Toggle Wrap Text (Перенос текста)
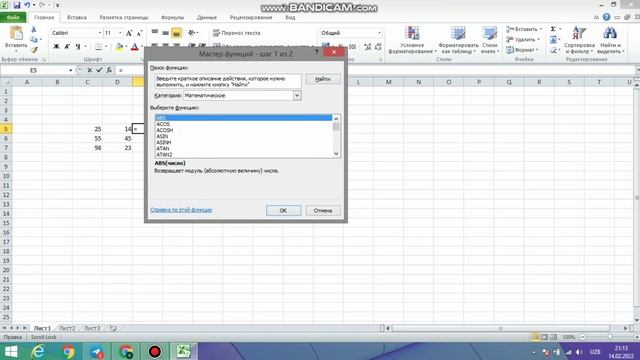This screenshot has width=640, height=360. 236,33
